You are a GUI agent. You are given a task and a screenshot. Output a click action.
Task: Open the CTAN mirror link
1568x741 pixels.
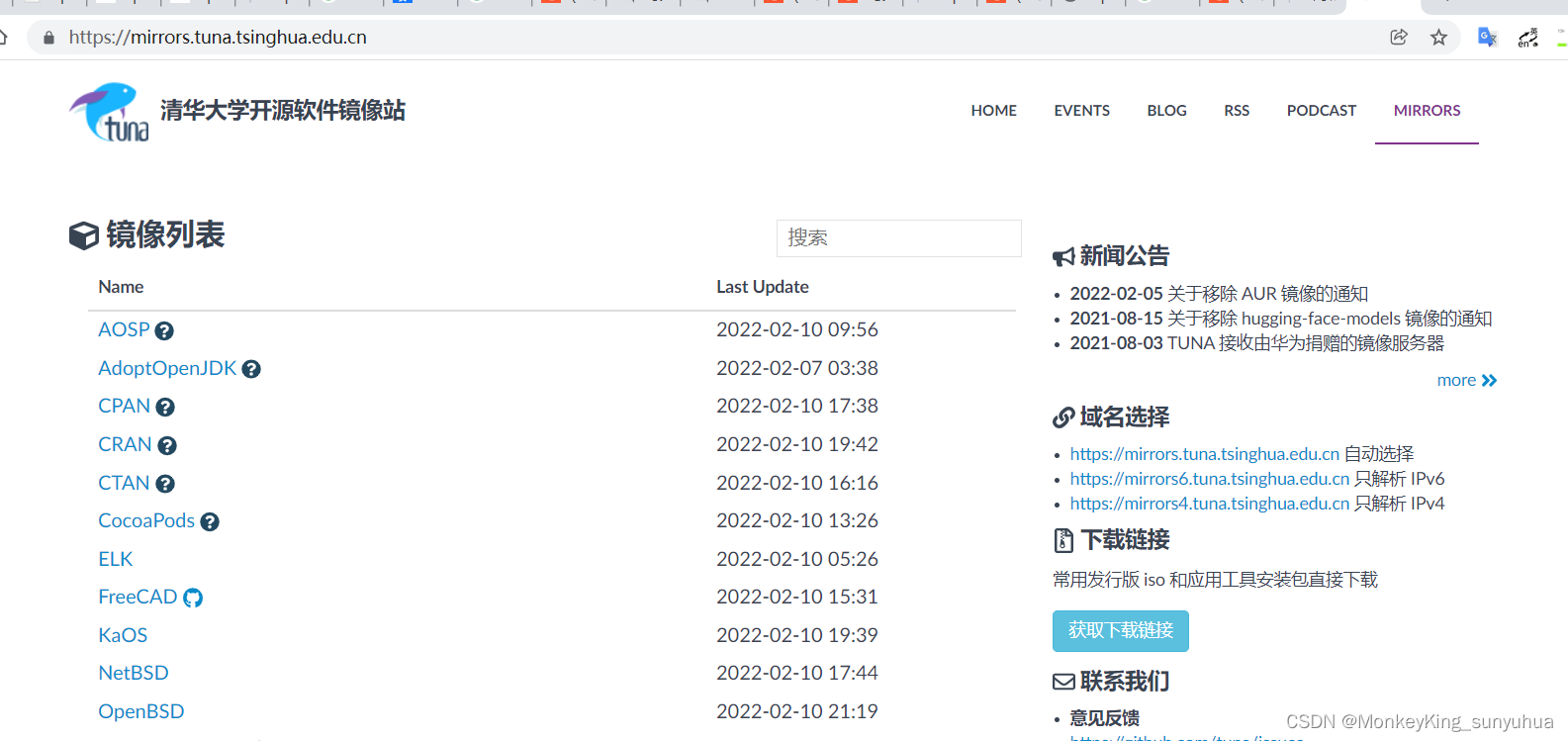(x=124, y=483)
